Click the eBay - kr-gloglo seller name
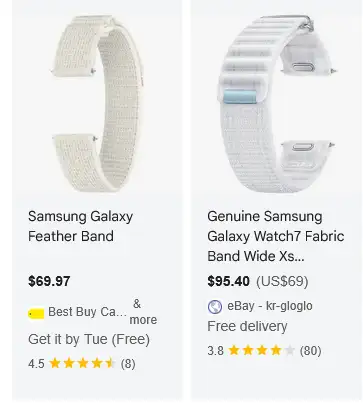The width and height of the screenshot is (363, 407). [x=270, y=306]
